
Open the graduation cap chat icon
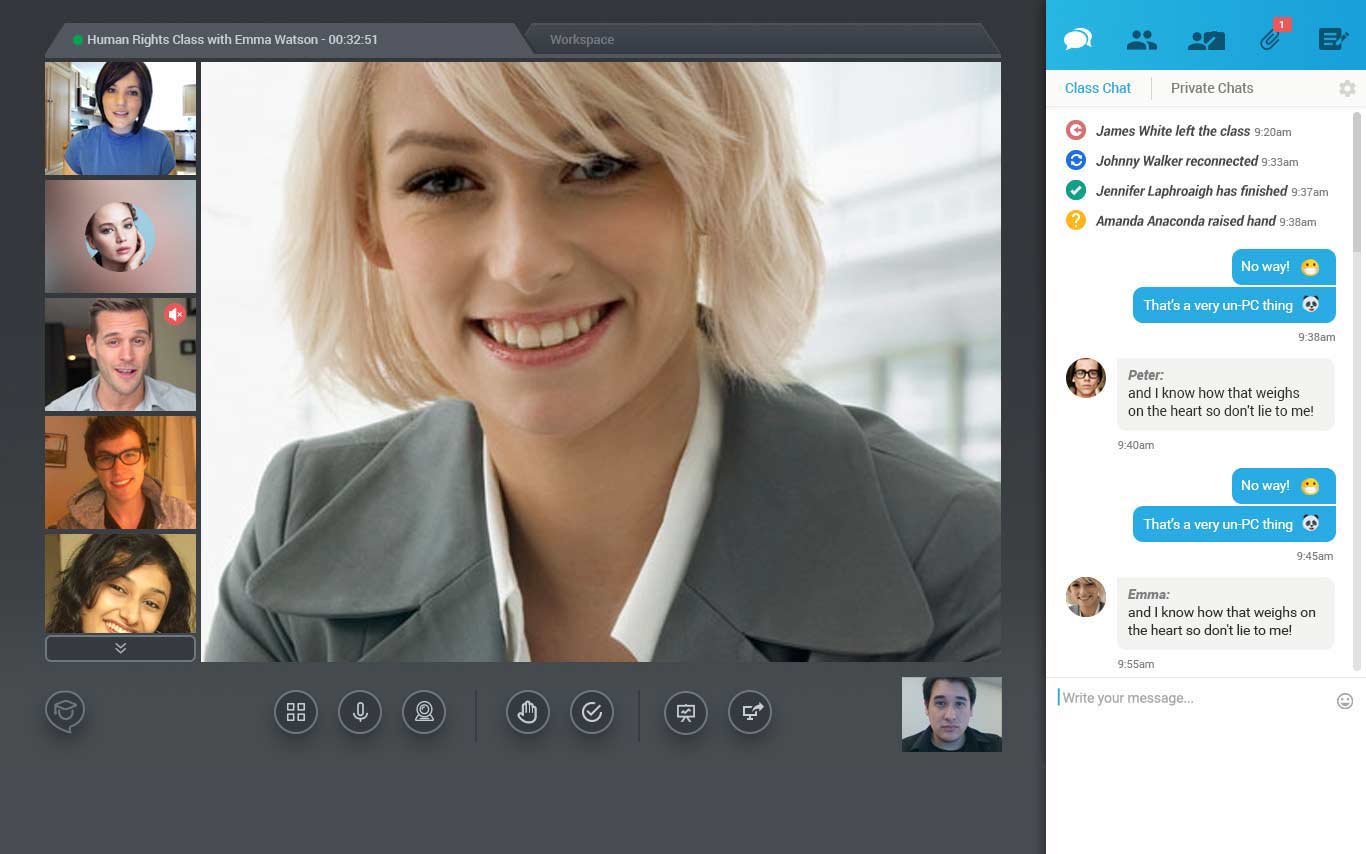(x=65, y=711)
